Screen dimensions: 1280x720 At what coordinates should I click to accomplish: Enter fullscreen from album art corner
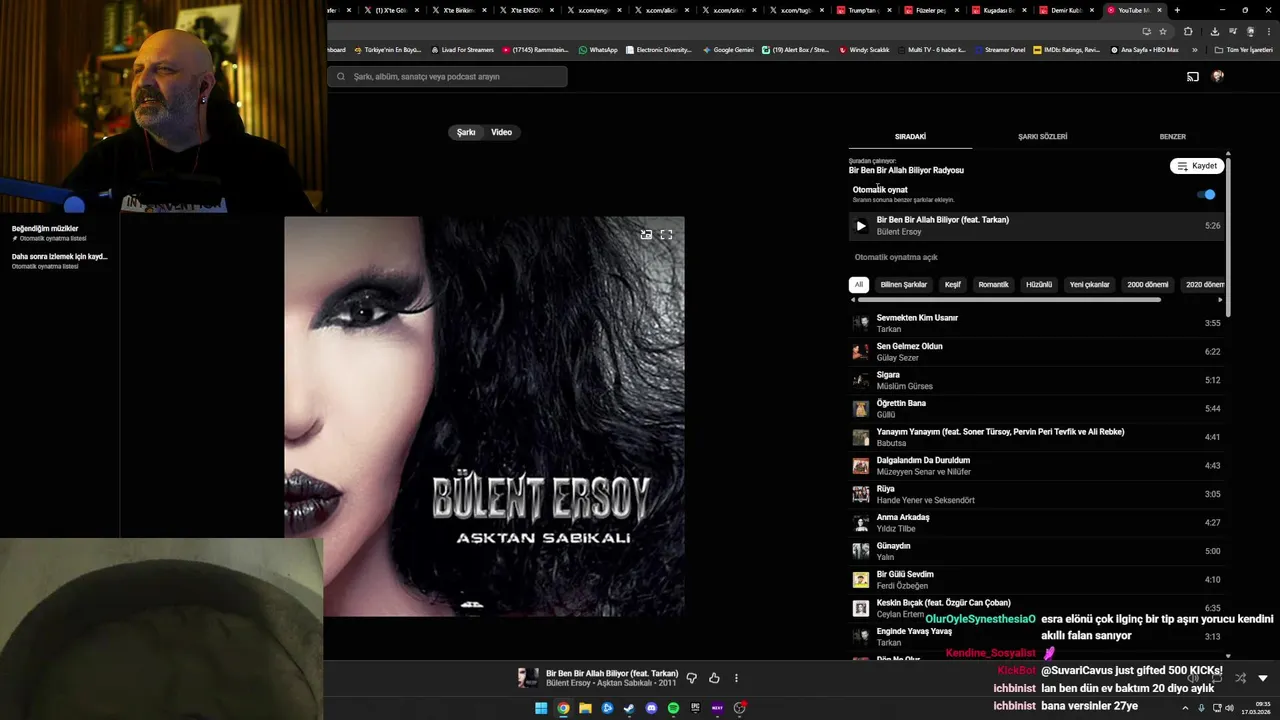(666, 234)
